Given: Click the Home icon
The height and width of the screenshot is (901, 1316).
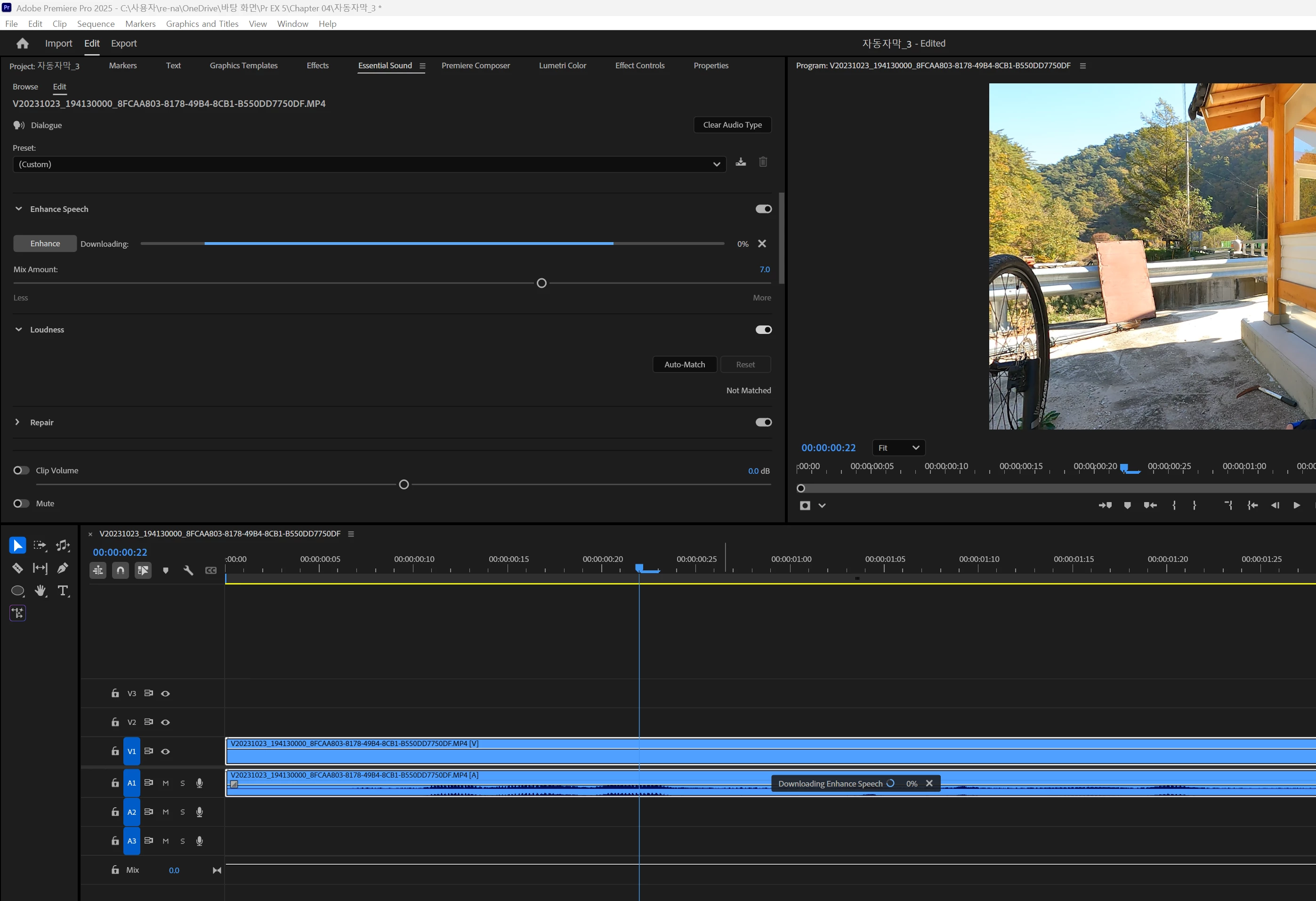Looking at the screenshot, I should pos(23,44).
